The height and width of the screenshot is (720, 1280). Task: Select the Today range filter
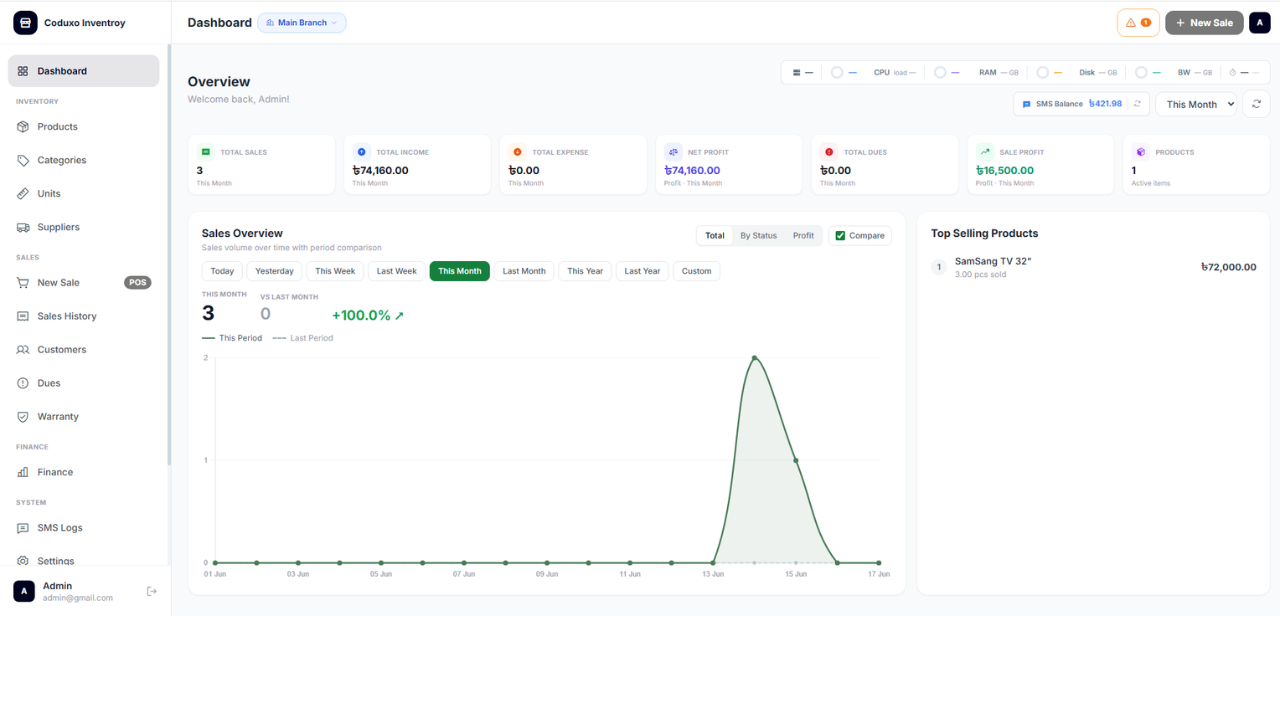point(222,271)
